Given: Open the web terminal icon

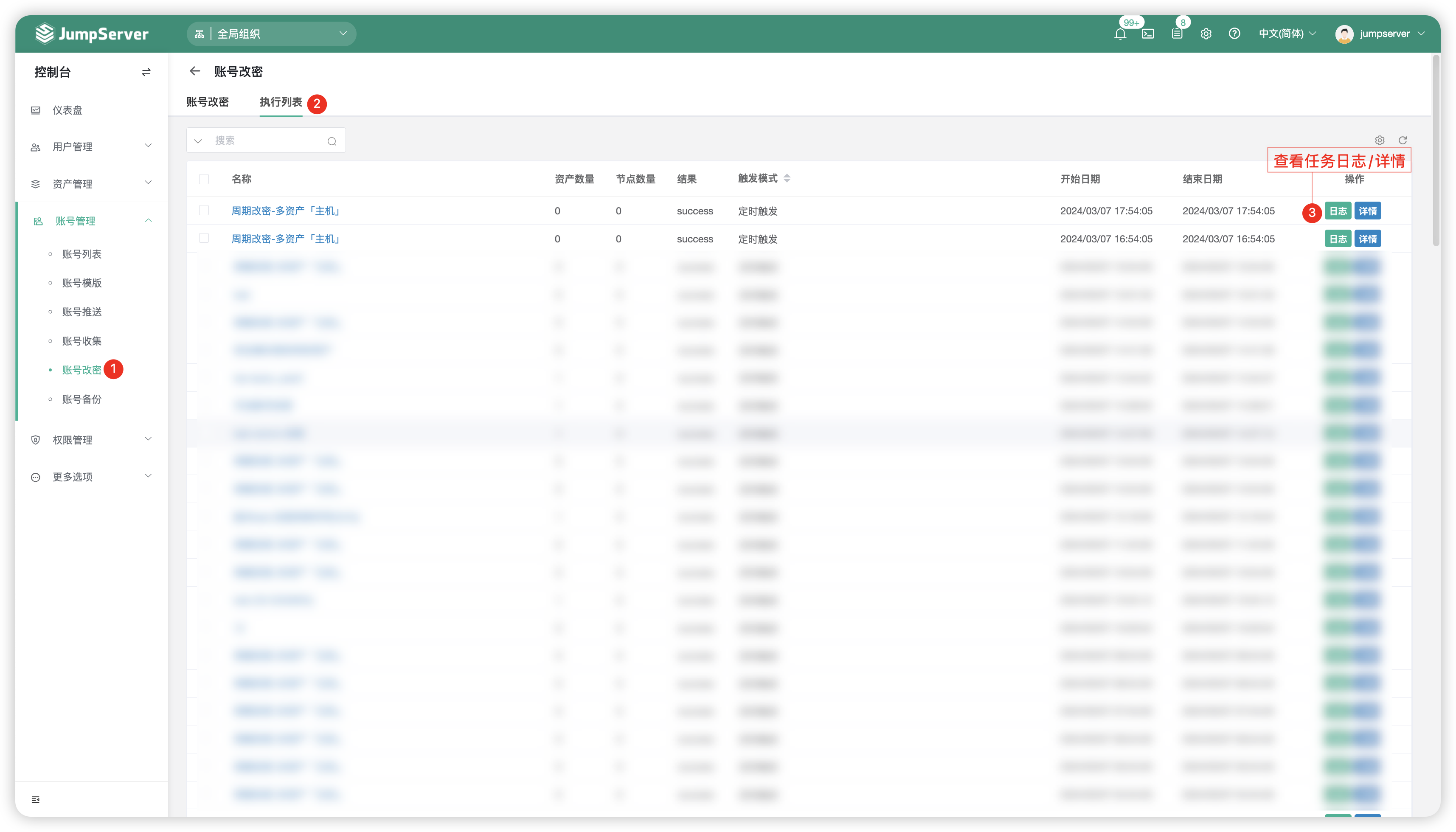Looking at the screenshot, I should (x=1148, y=34).
